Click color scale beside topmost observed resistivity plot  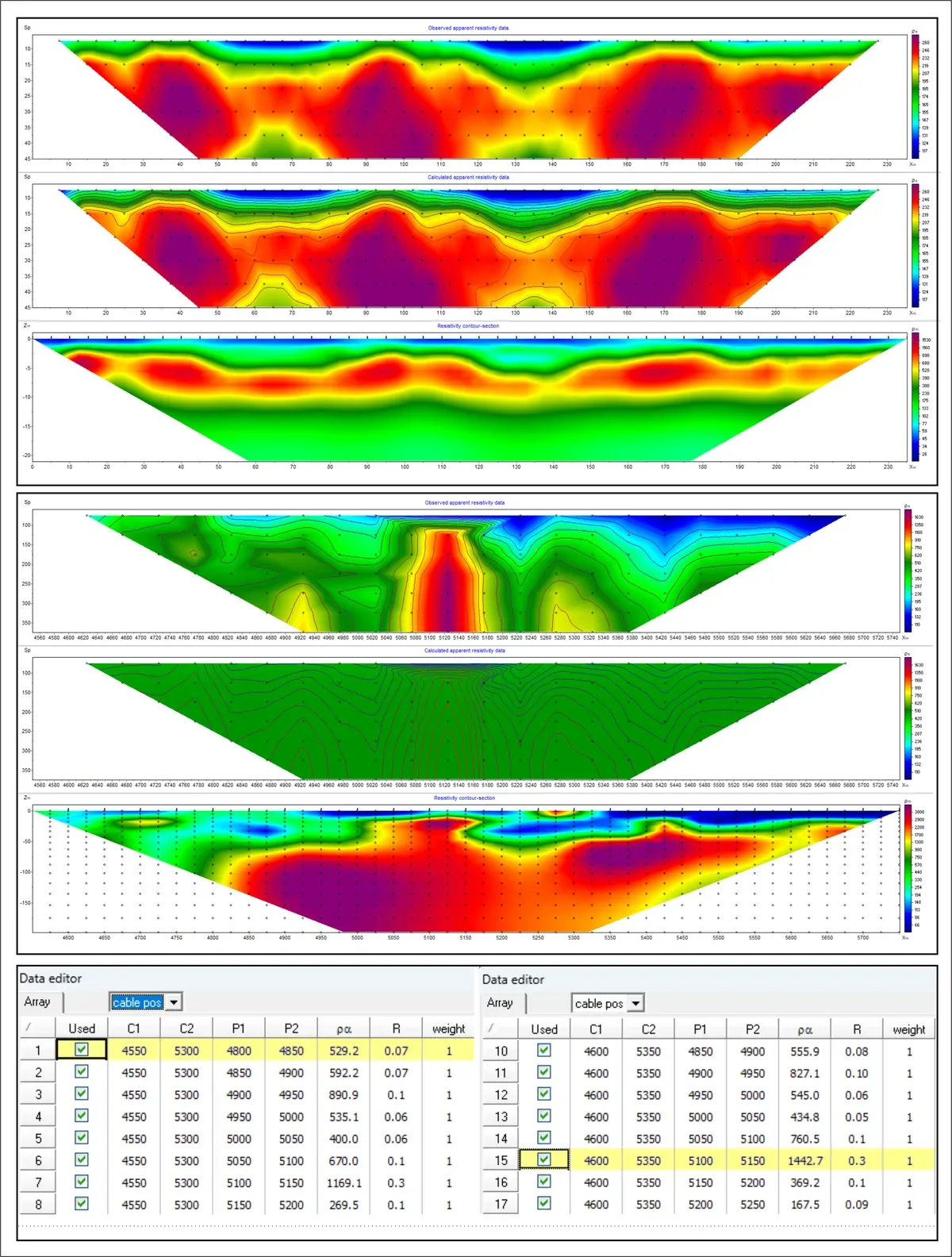pyautogui.click(x=915, y=95)
